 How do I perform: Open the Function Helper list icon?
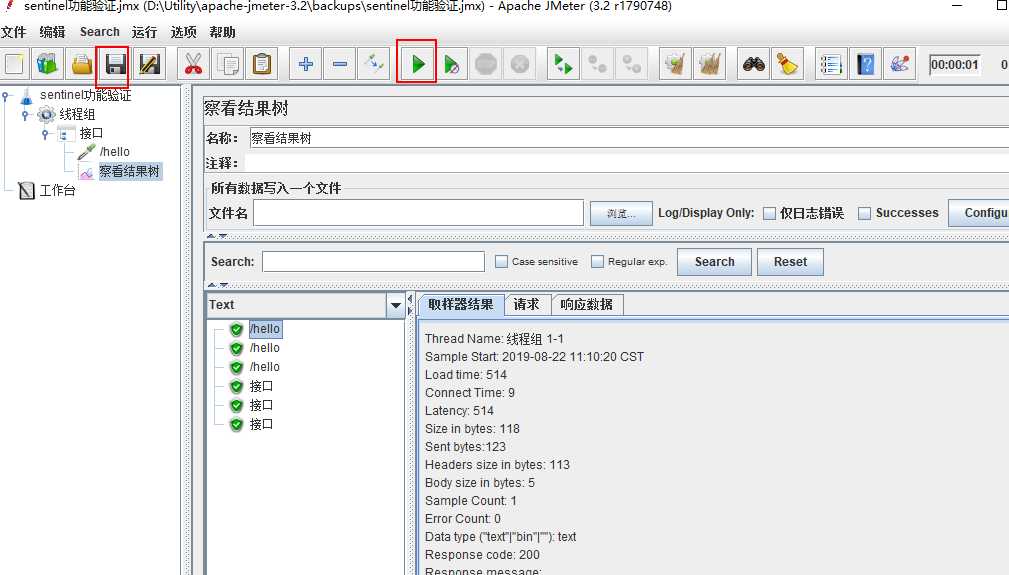(x=831, y=64)
